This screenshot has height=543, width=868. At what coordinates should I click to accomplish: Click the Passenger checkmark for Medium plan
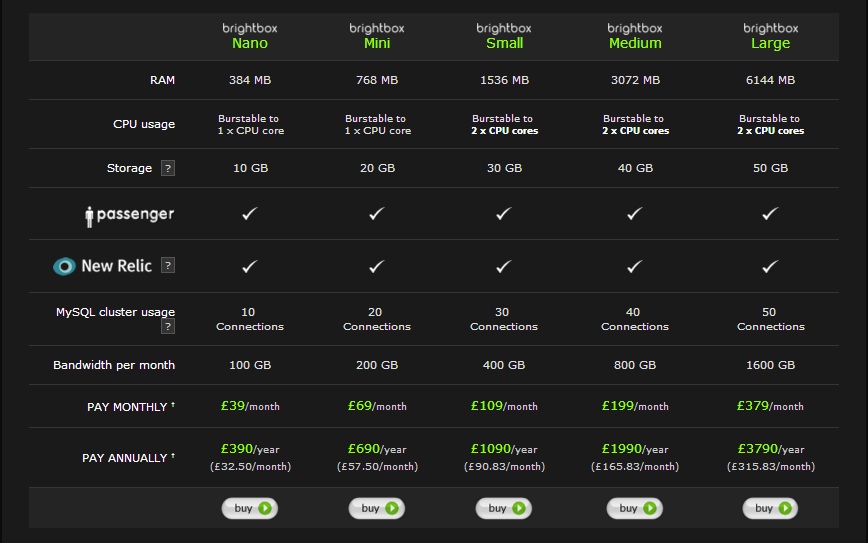tap(634, 213)
